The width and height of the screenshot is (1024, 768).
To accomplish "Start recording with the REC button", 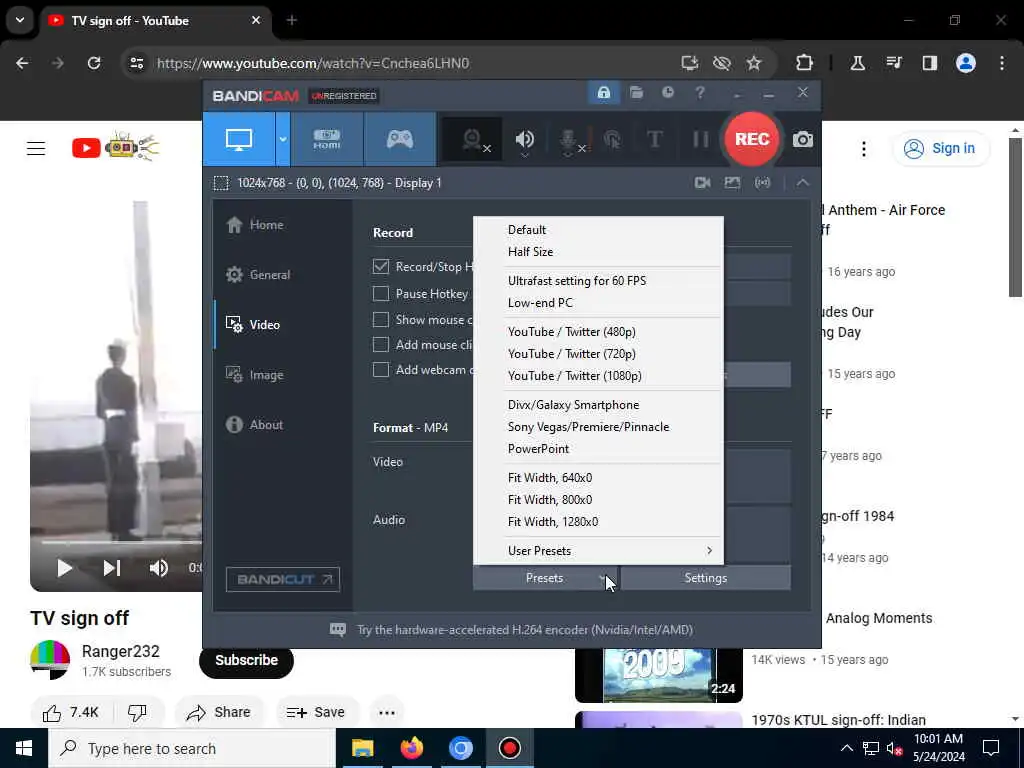I will pos(752,139).
